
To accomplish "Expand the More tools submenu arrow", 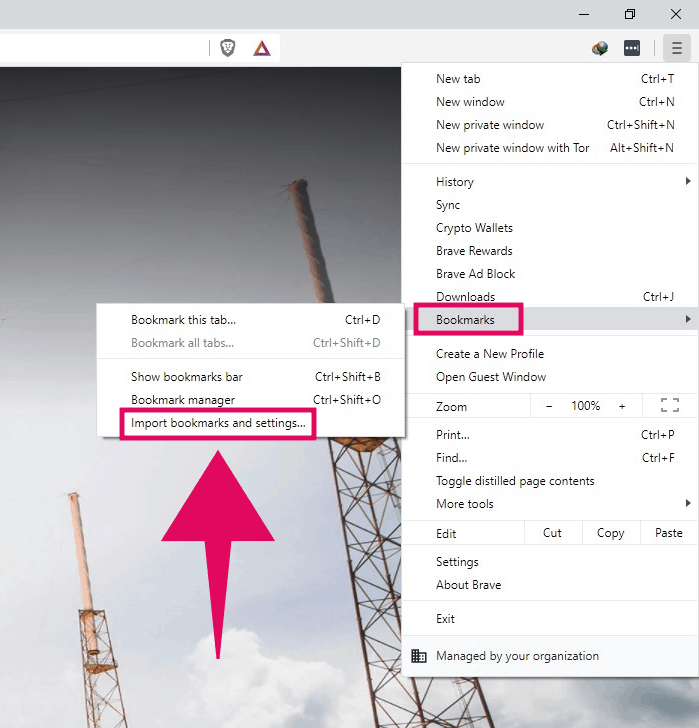I will point(688,503).
